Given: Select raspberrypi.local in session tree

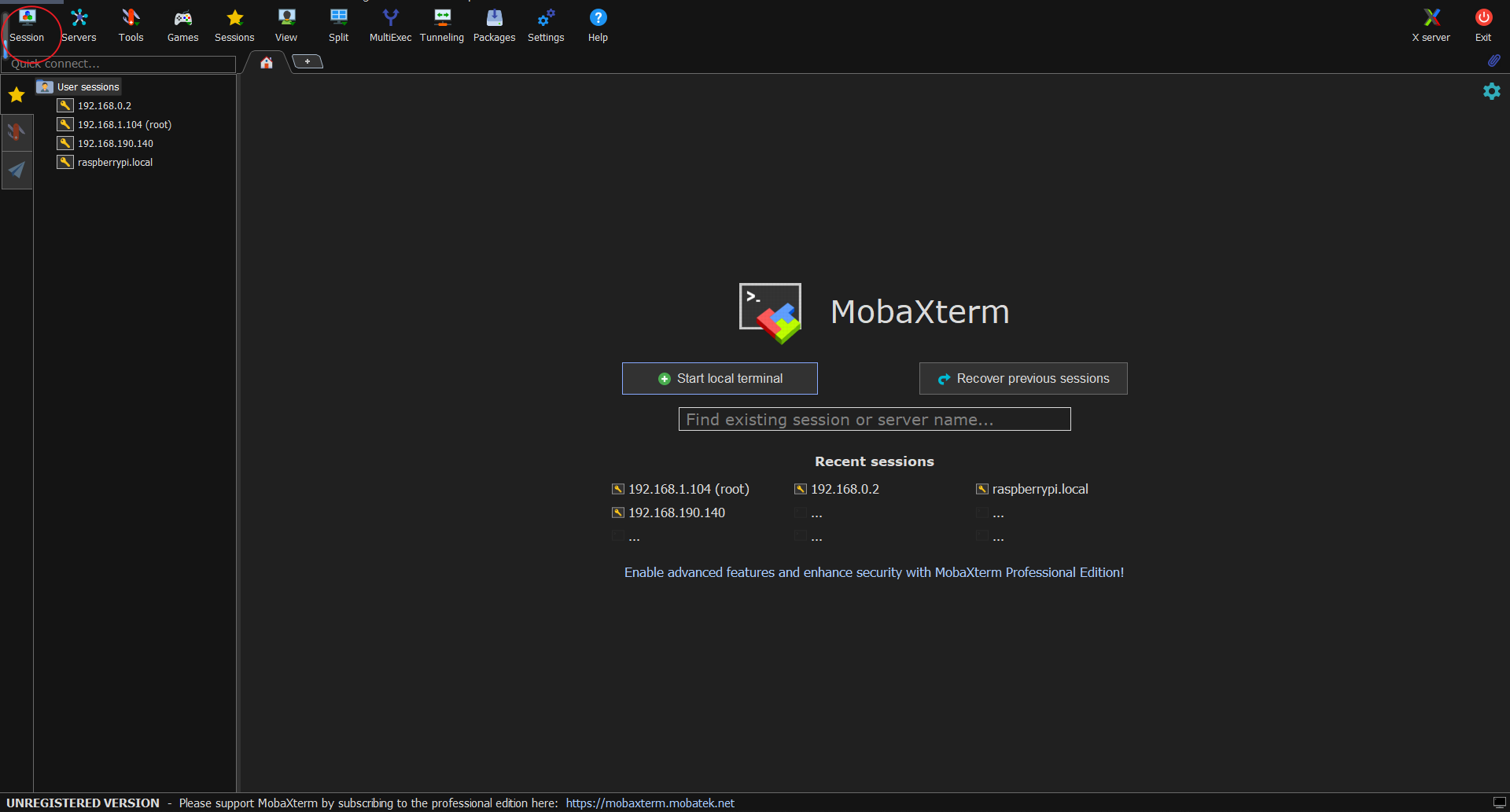Looking at the screenshot, I should point(106,162).
